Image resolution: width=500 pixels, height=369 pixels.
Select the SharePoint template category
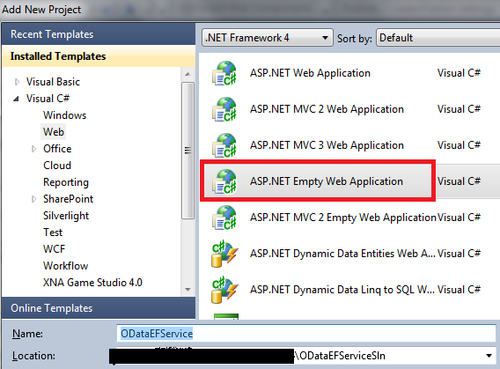click(68, 199)
